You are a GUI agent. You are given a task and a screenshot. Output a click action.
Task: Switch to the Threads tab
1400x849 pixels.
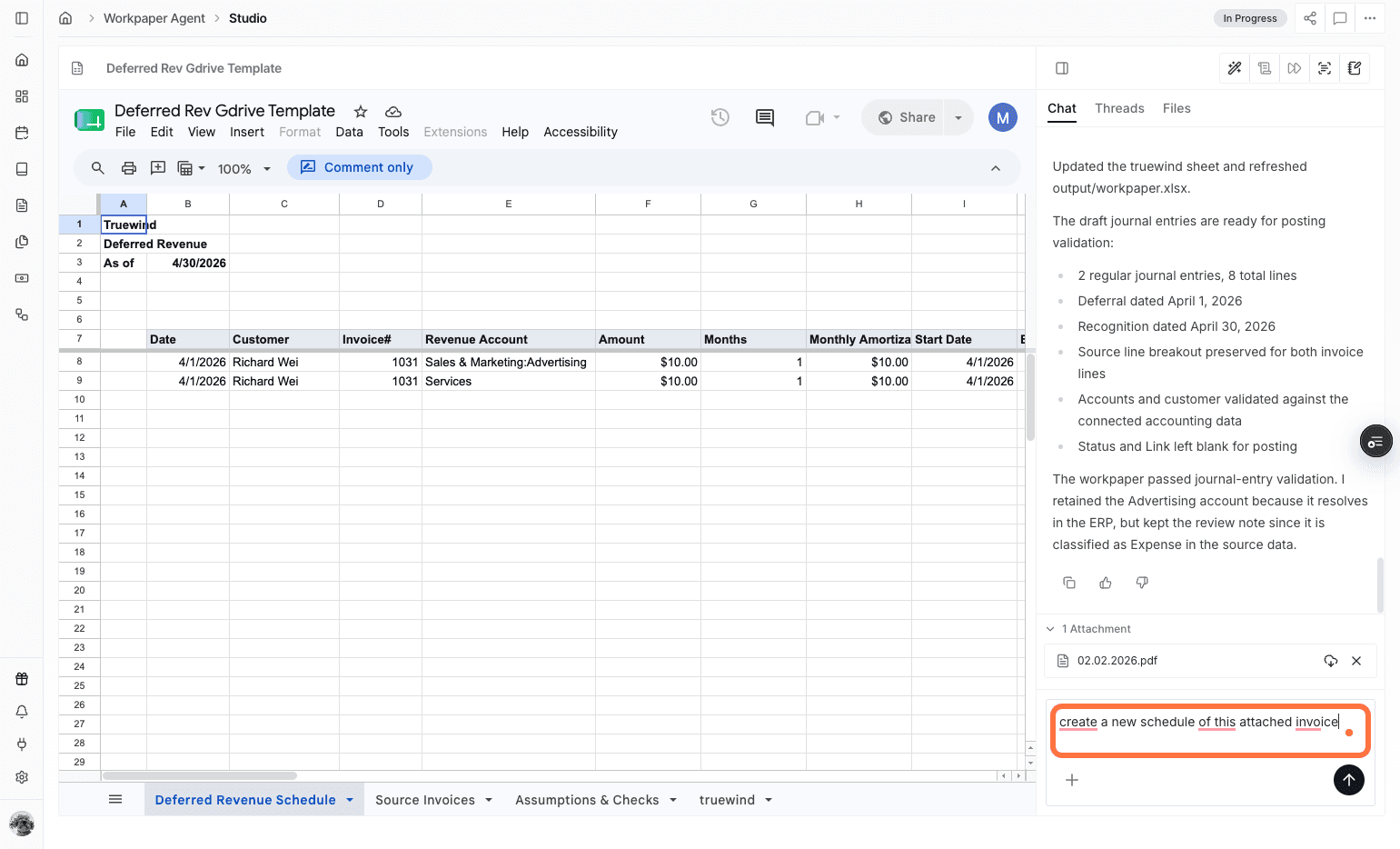(1119, 108)
